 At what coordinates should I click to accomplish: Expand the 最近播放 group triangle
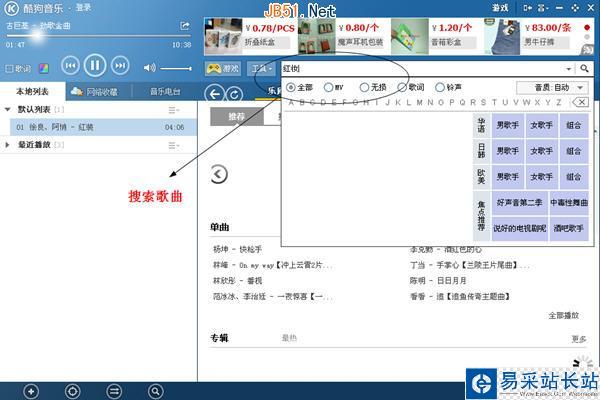pyautogui.click(x=7, y=145)
